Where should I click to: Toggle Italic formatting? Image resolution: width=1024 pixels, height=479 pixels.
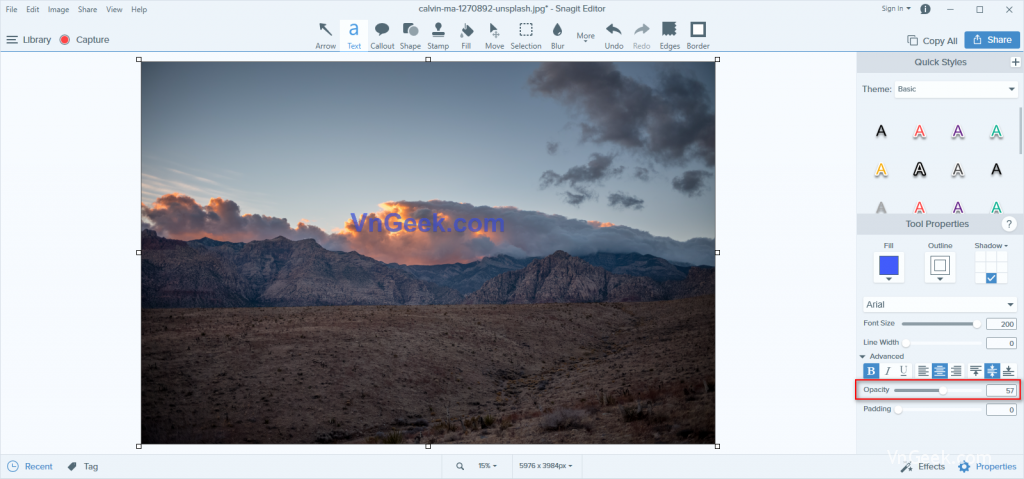pyautogui.click(x=888, y=371)
